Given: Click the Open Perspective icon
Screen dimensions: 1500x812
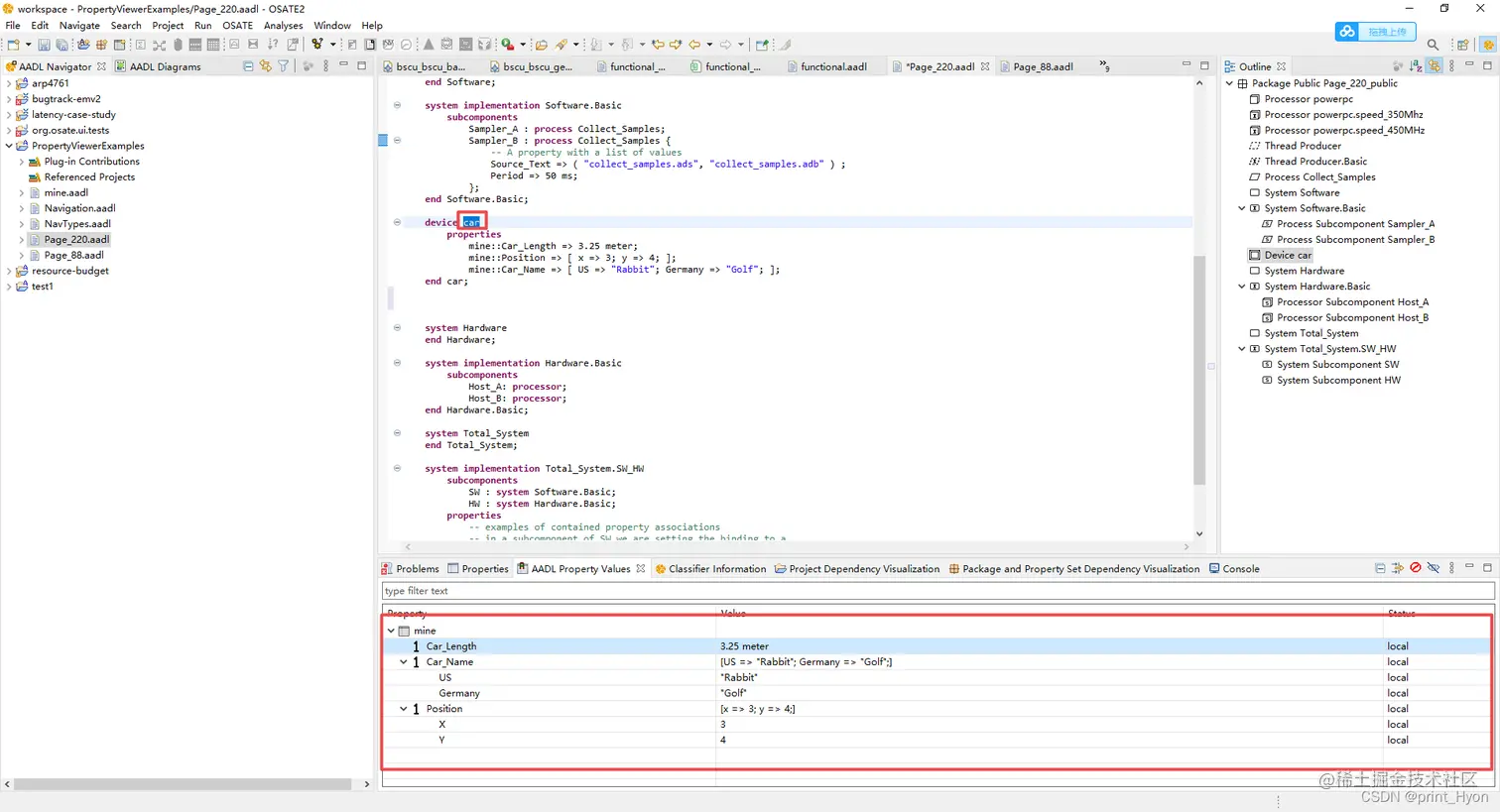Looking at the screenshot, I should click(x=1463, y=45).
